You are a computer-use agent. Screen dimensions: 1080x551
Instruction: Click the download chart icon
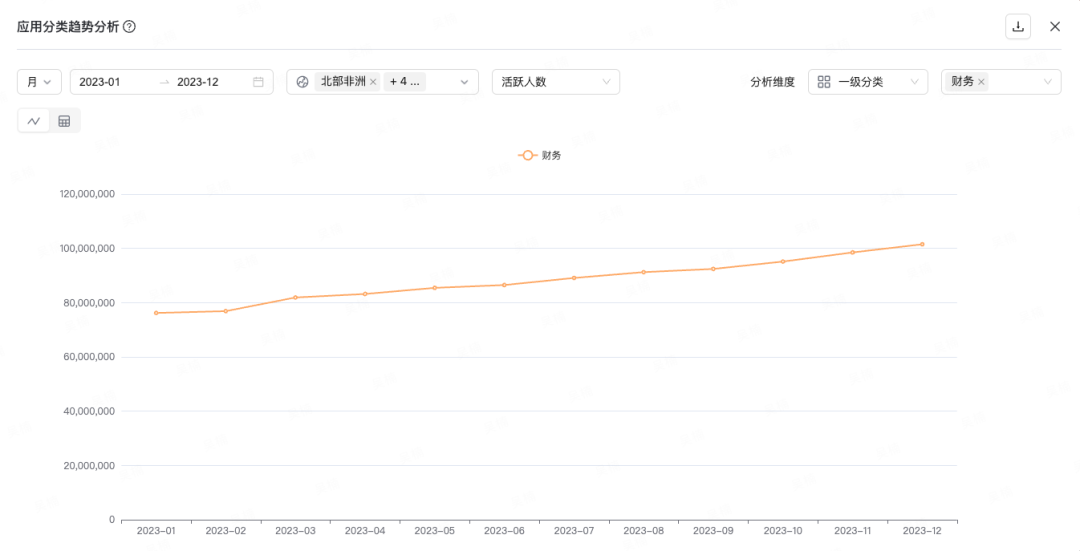tap(1018, 27)
